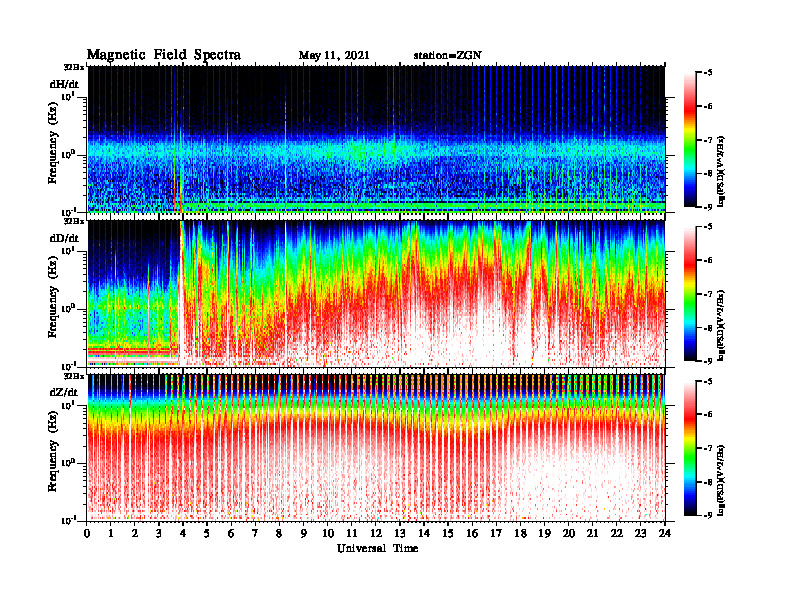Click the log(PSD) label beside dH/dt colorbar
Image resolution: width=792 pixels, height=612 pixels.
pos(722,171)
